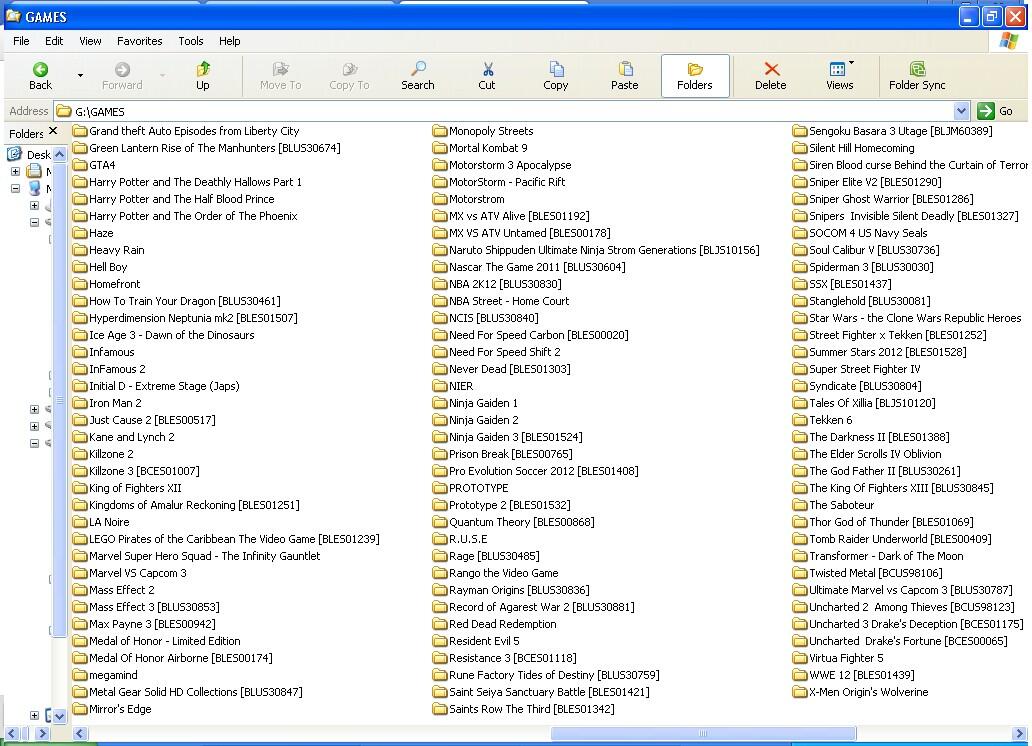Open the Search toolbar tool
The image size is (1032, 746).
click(418, 76)
